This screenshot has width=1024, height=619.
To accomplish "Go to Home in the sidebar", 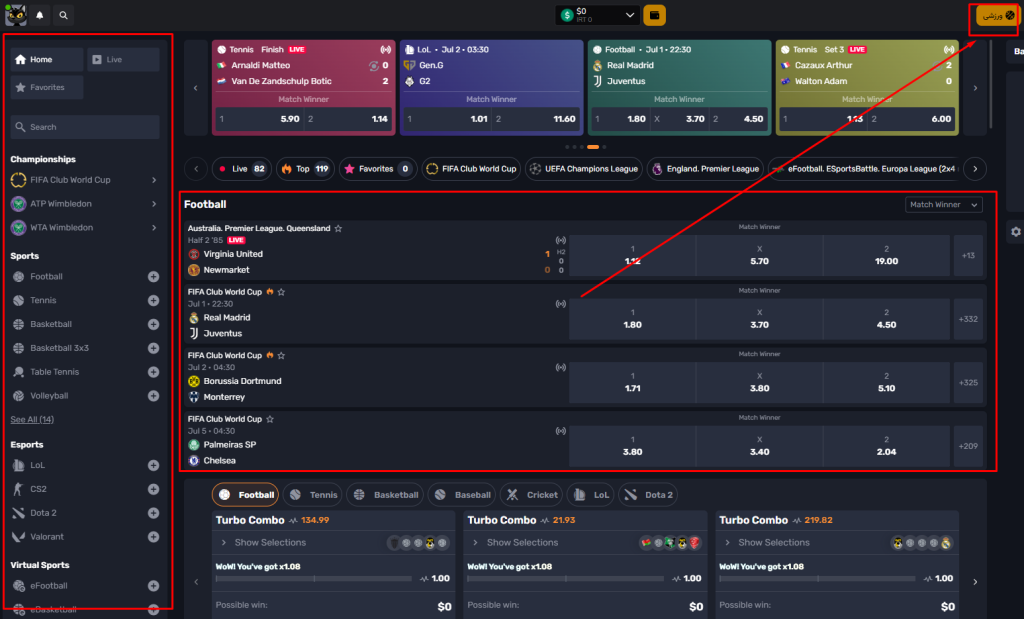I will tap(47, 59).
